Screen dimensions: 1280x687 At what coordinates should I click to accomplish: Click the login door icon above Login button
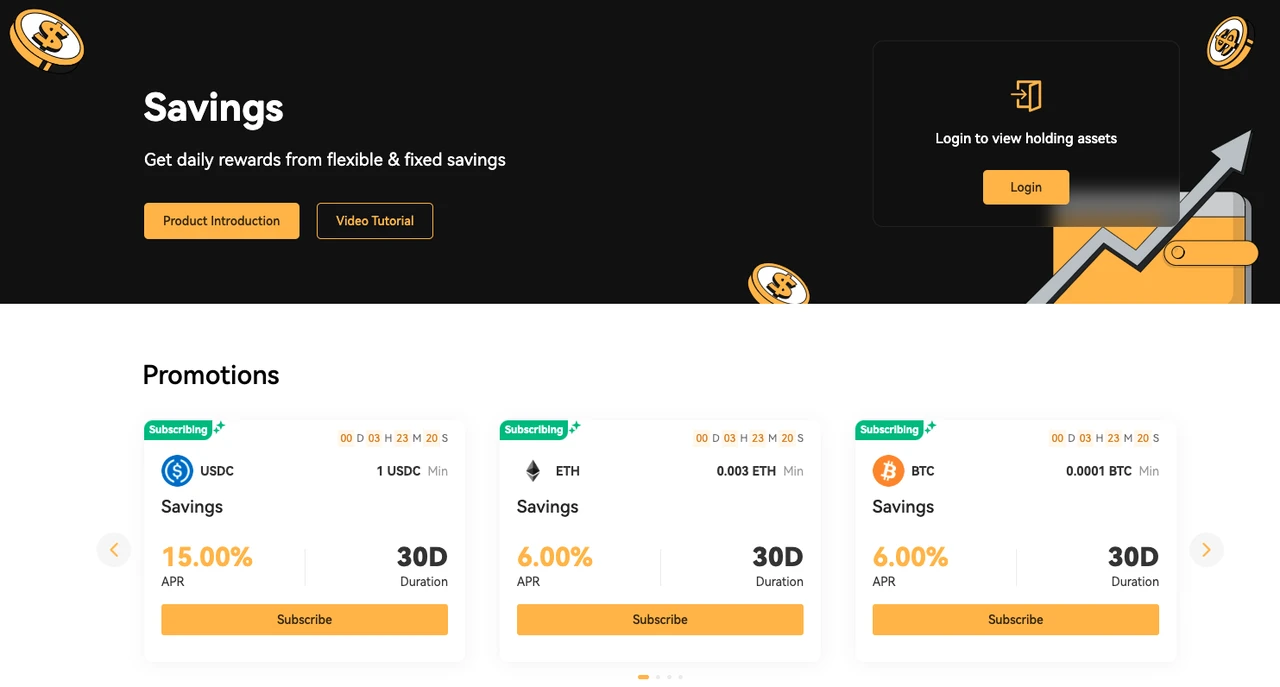pos(1026,97)
